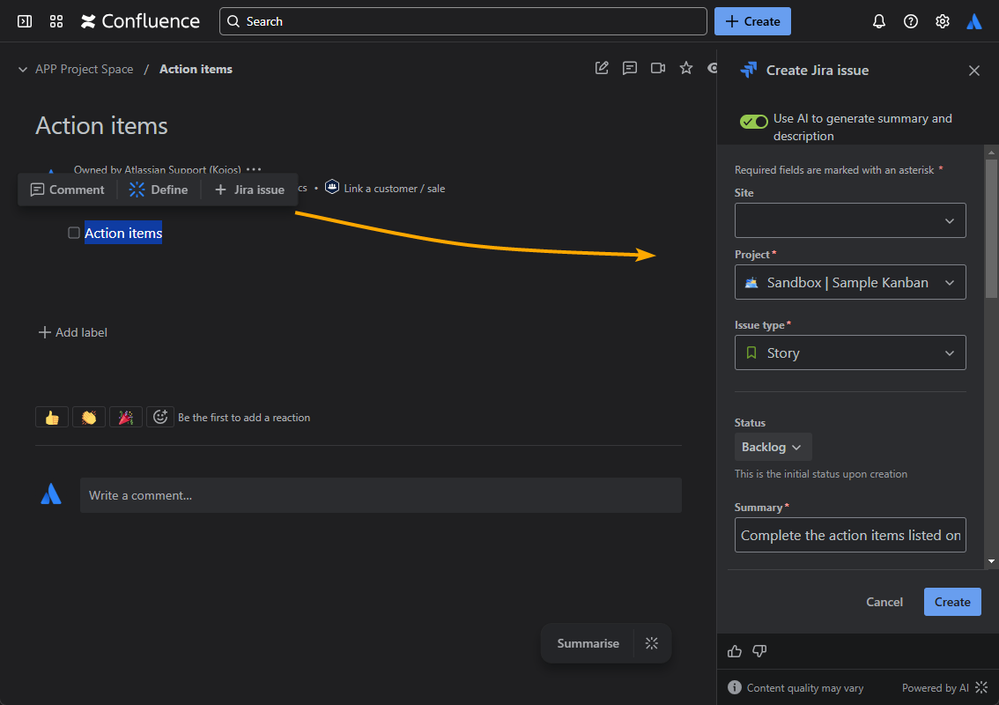Viewport: 999px width, 705px height.
Task: Click the Summarise button
Action: (587, 643)
